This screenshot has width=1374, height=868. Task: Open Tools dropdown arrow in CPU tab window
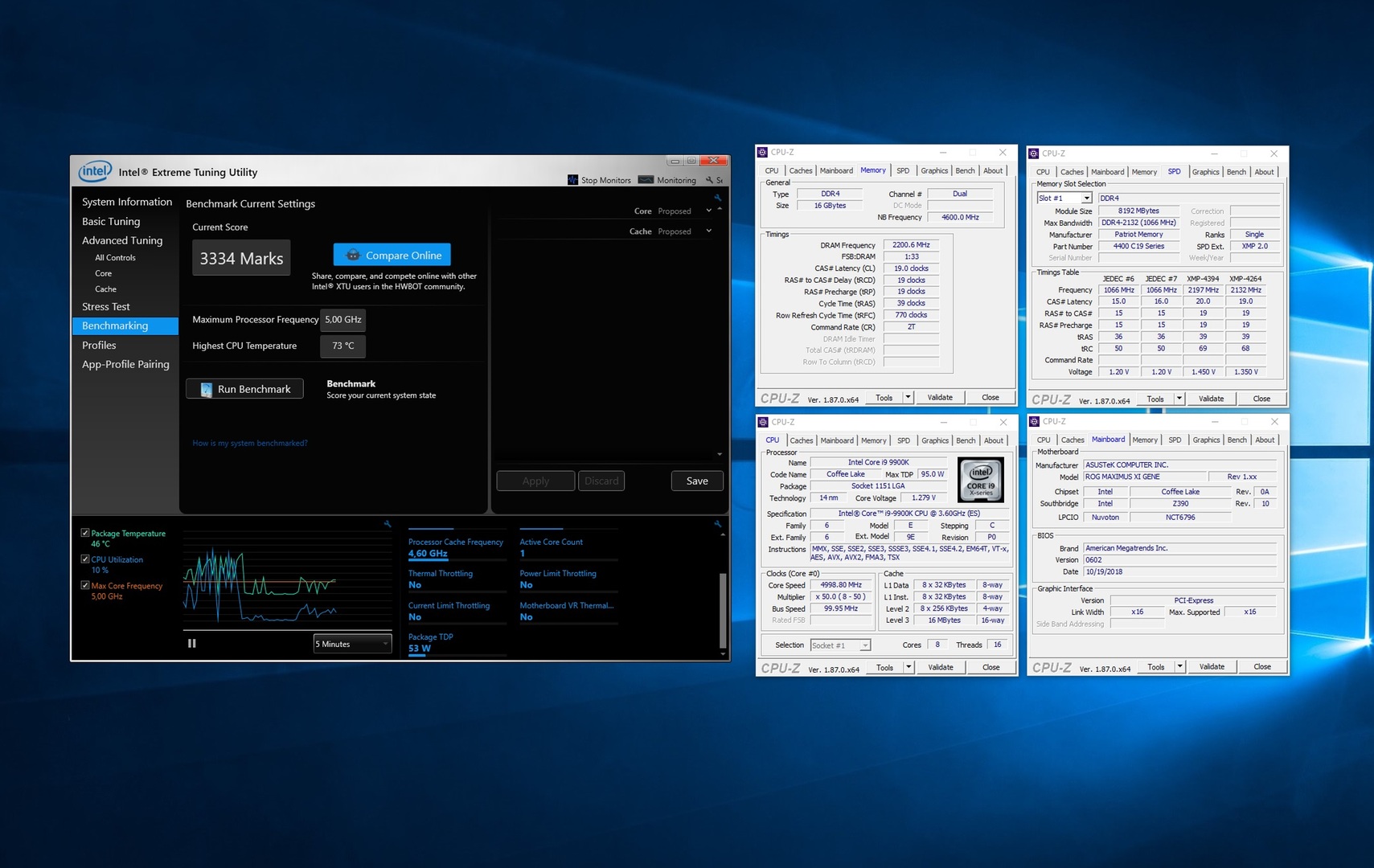(908, 667)
